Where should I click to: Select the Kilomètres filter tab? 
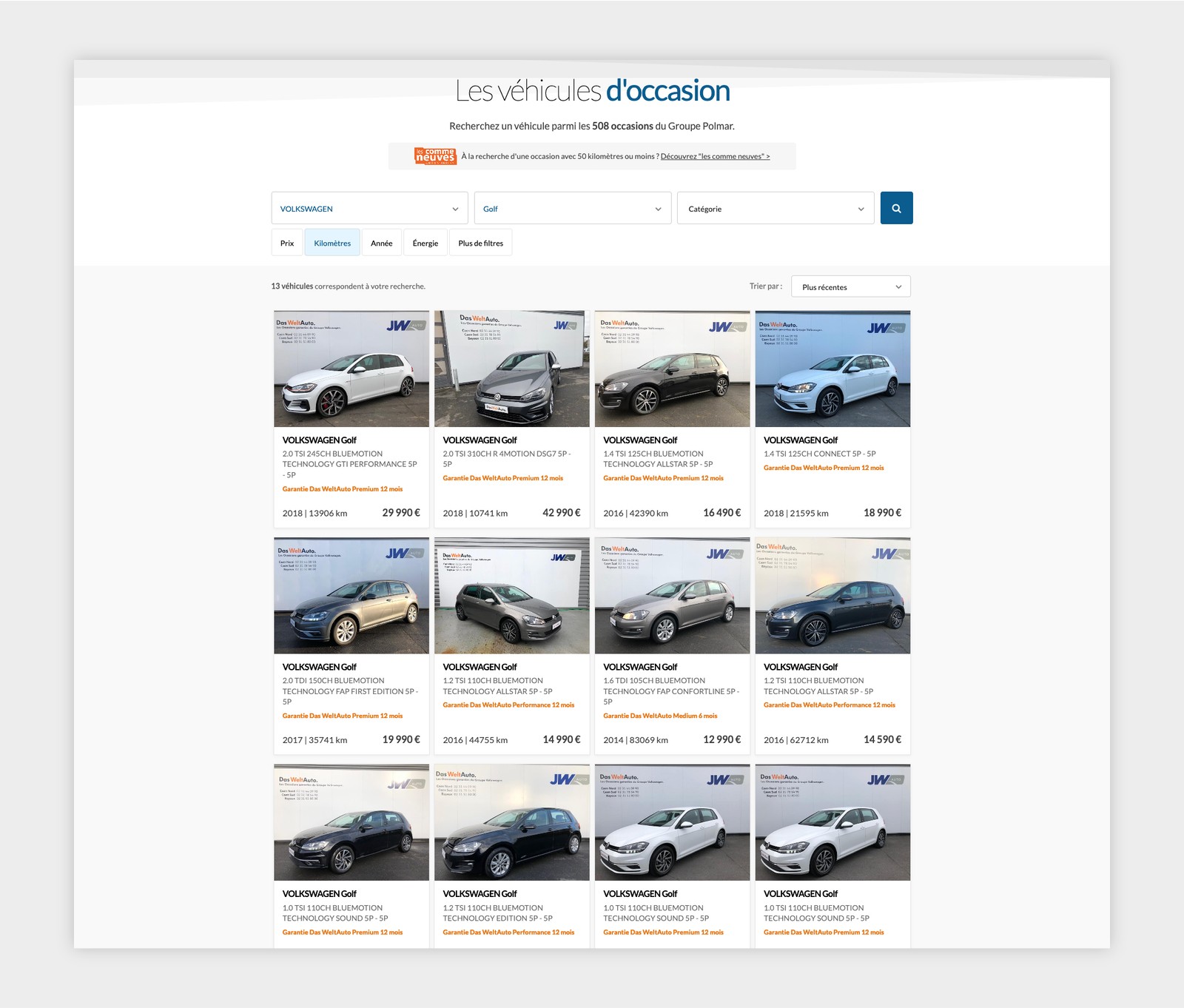click(332, 243)
